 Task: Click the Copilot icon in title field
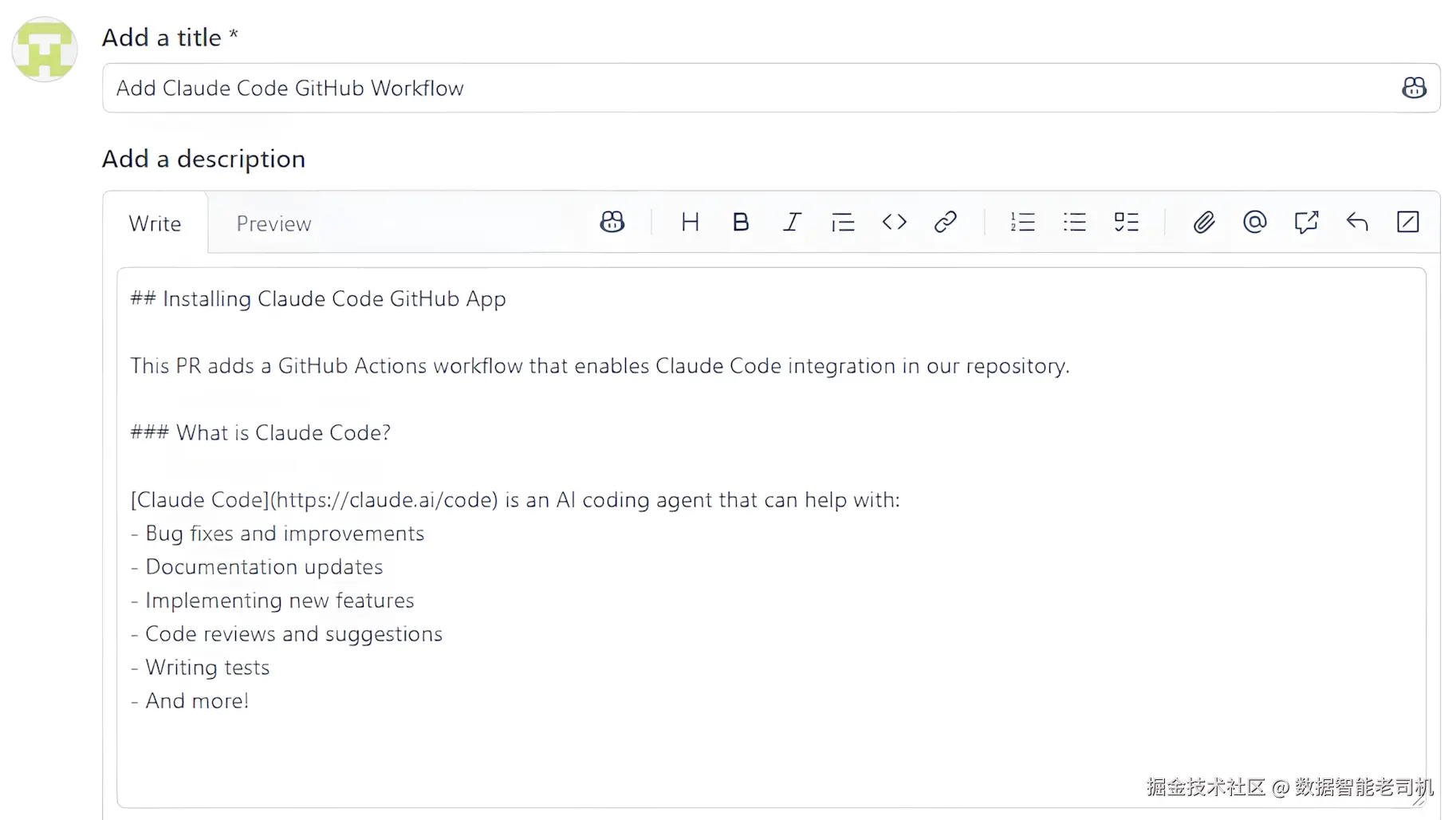point(1414,88)
